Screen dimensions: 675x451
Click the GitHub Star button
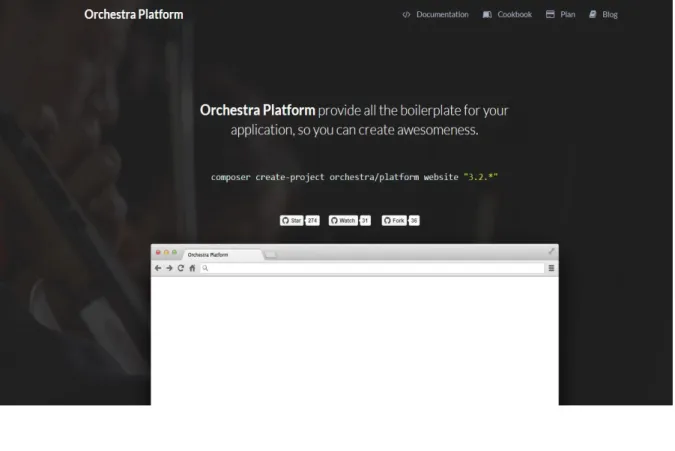click(291, 220)
